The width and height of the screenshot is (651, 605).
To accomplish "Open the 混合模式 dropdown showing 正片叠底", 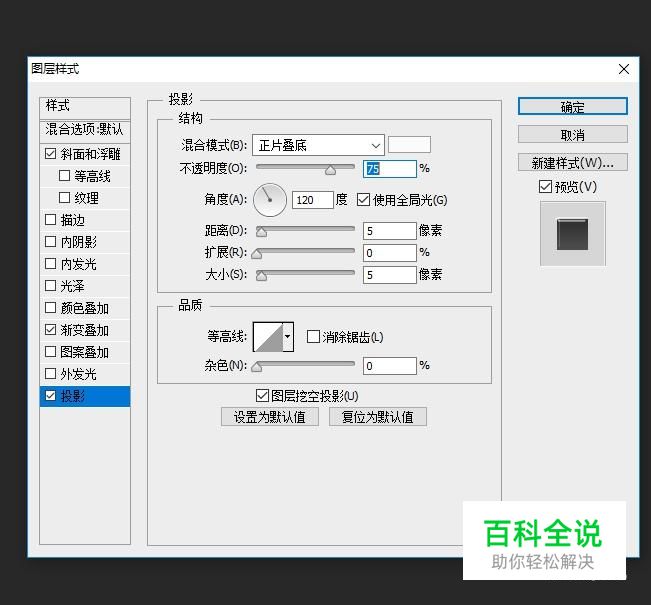I will (318, 145).
